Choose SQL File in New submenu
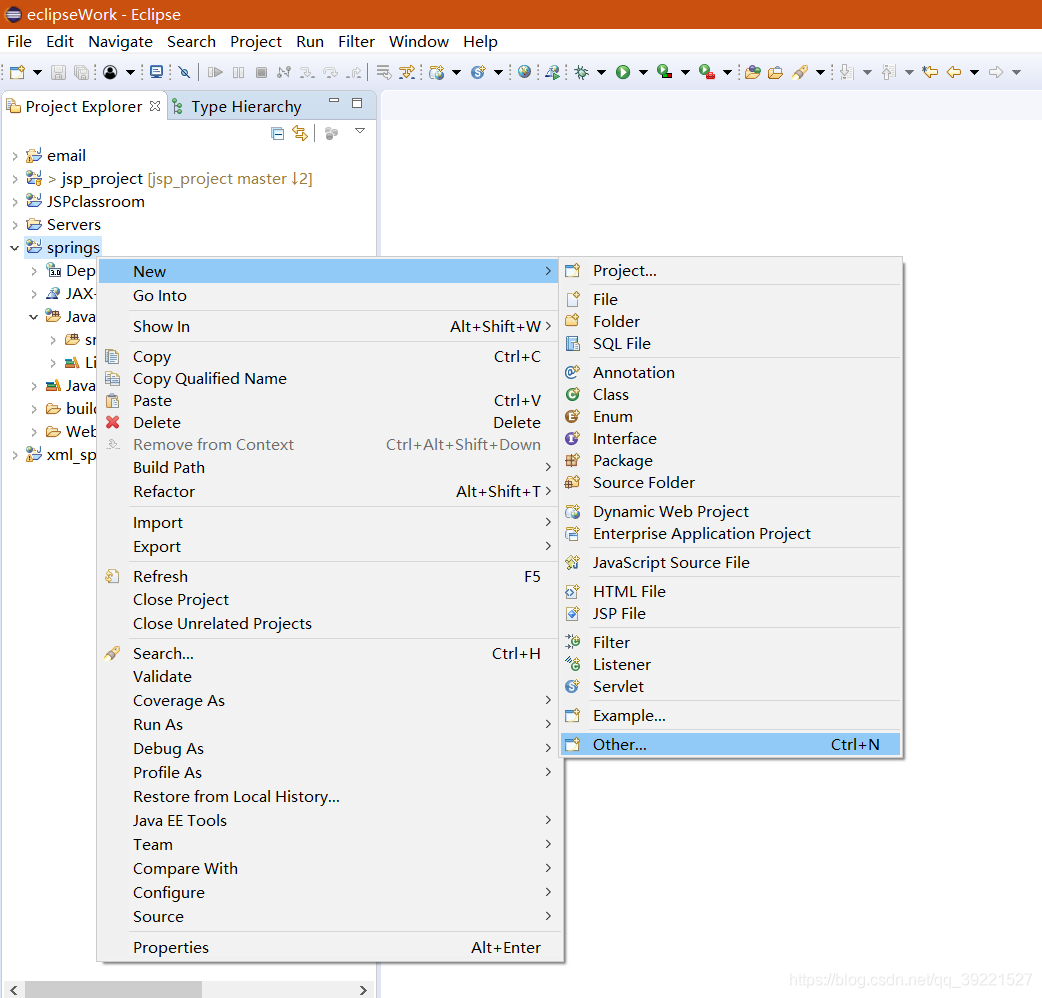This screenshot has width=1042, height=998. point(731,344)
